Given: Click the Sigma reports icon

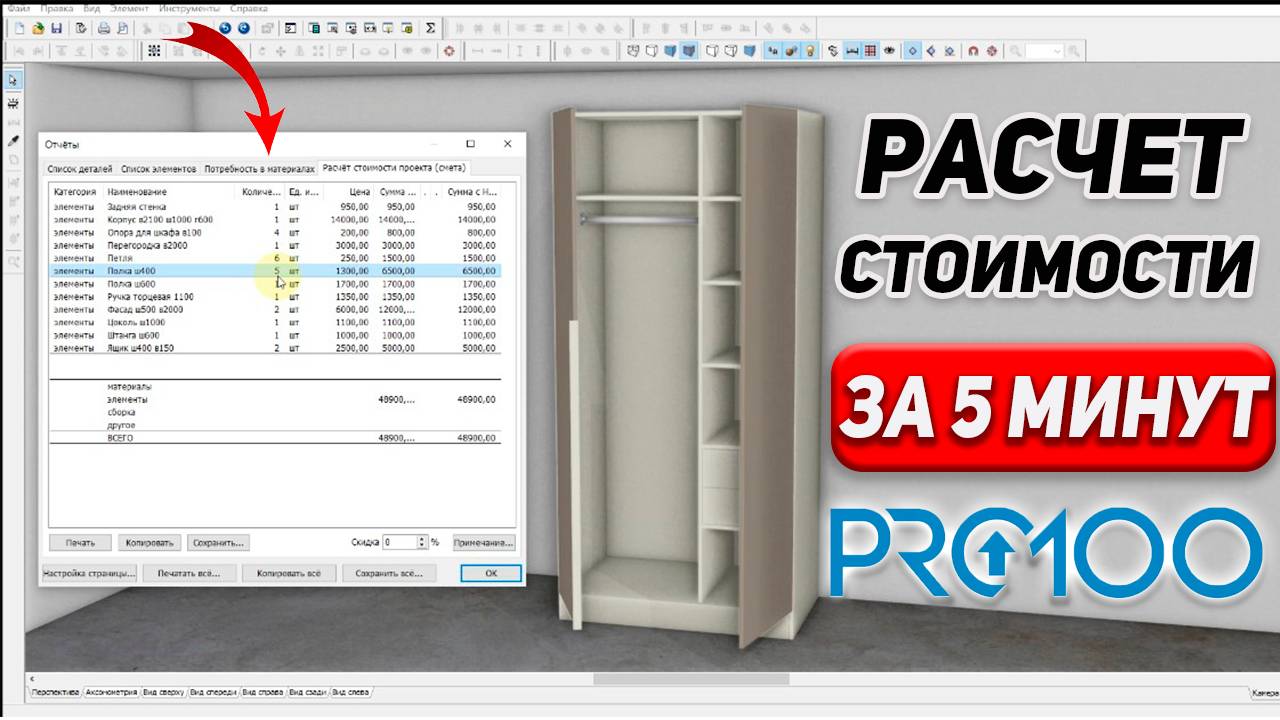Looking at the screenshot, I should point(430,28).
